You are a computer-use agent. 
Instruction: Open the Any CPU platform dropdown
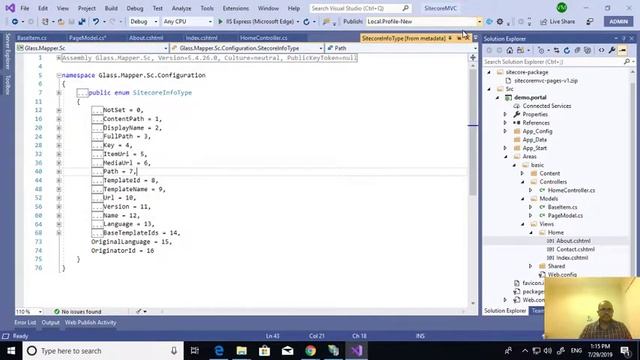[x=187, y=22]
